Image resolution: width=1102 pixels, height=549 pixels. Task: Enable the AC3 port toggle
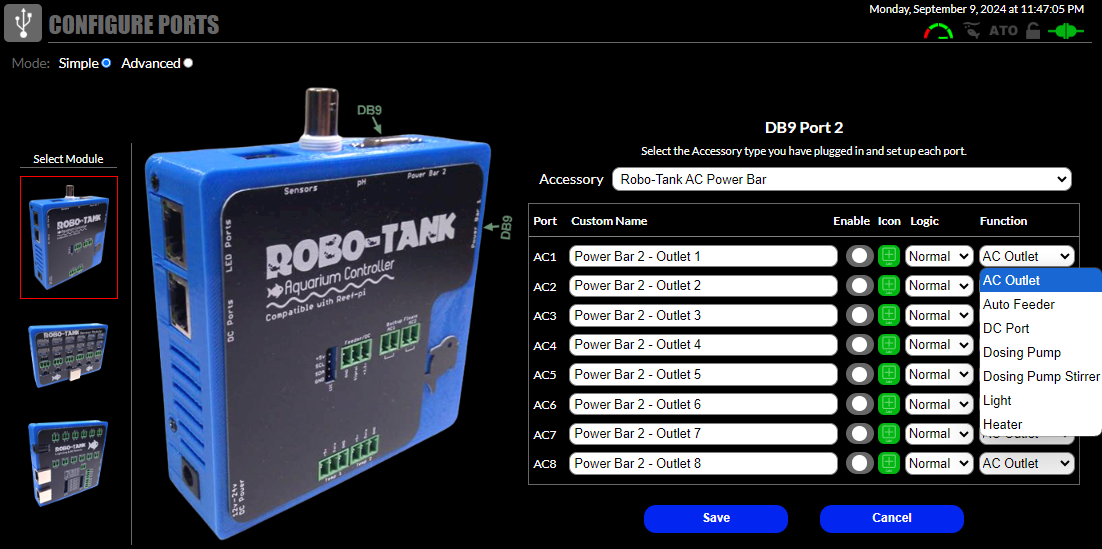tap(859, 315)
